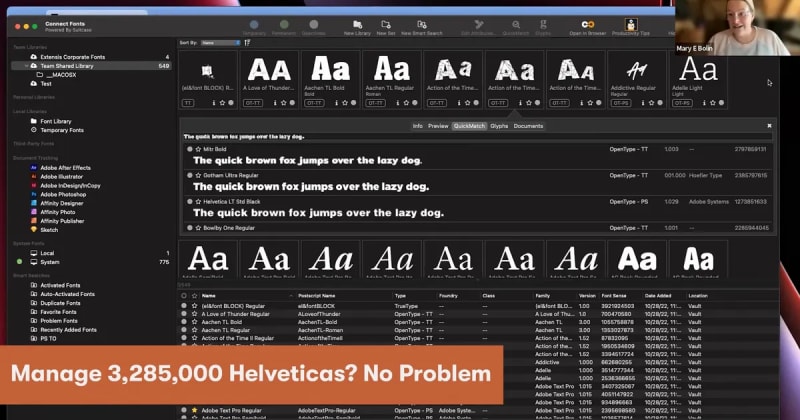The height and width of the screenshot is (420, 800).
Task: Sort list by Date Added column
Action: point(657,296)
